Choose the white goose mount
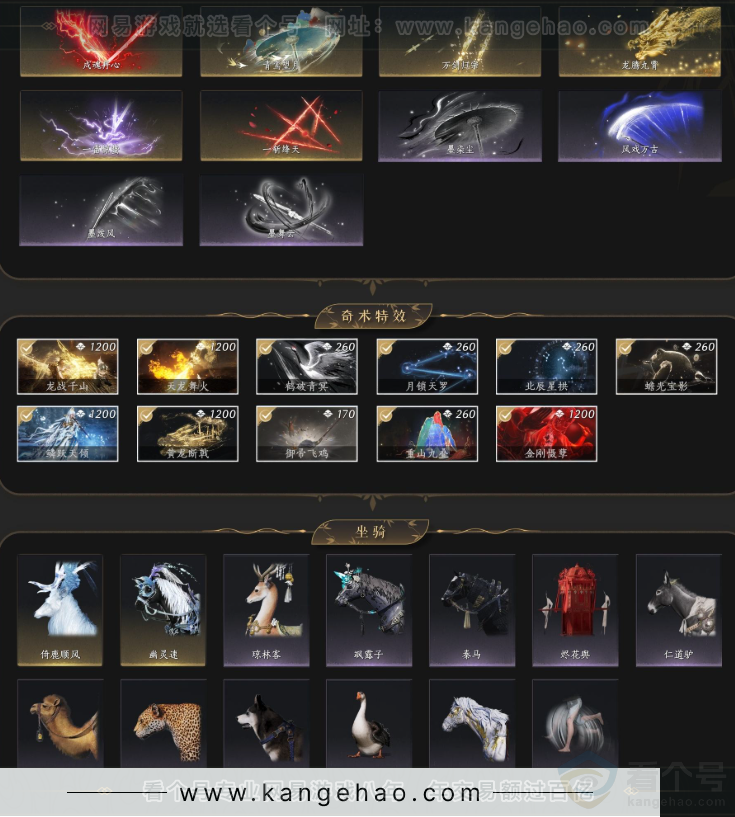This screenshot has height=817, width=735. point(369,723)
